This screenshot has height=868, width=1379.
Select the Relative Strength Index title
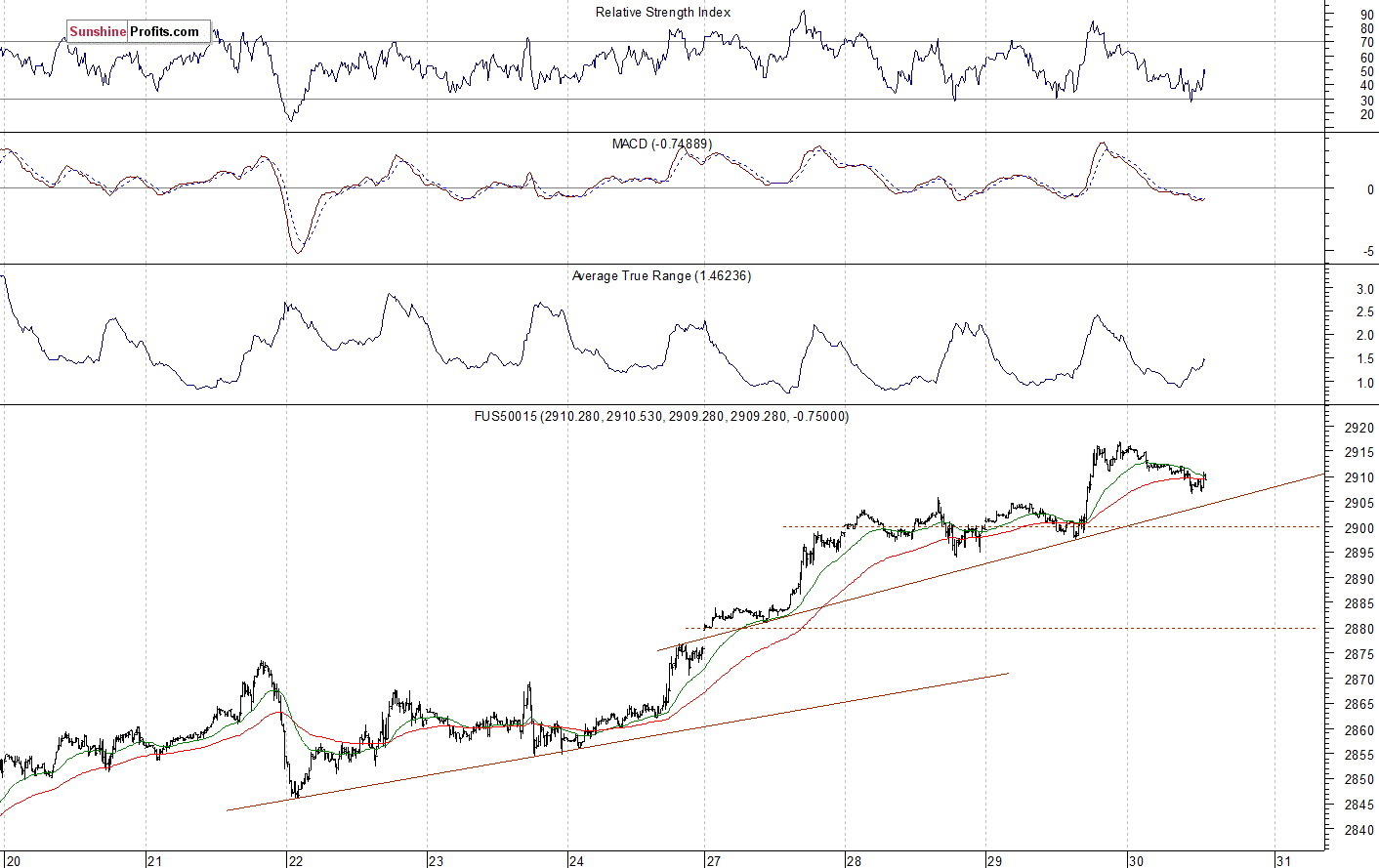click(x=663, y=12)
